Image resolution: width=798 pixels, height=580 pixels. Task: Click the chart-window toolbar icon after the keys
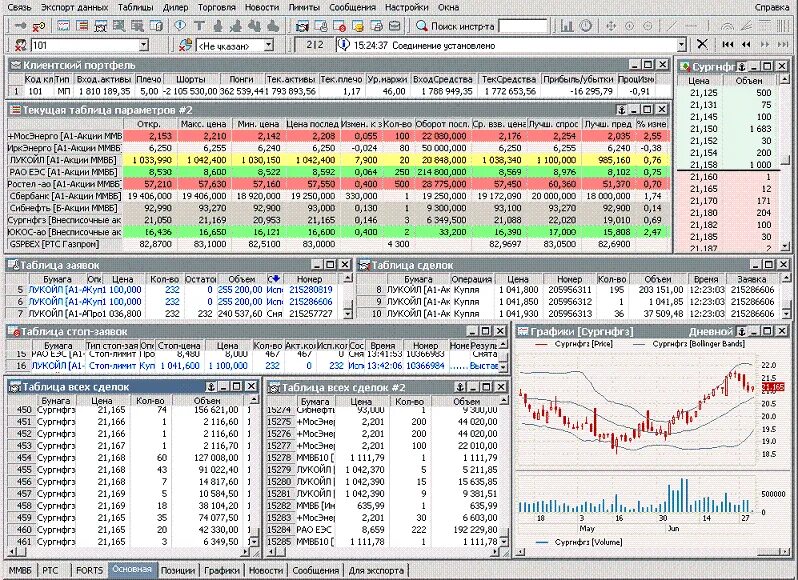click(63, 25)
